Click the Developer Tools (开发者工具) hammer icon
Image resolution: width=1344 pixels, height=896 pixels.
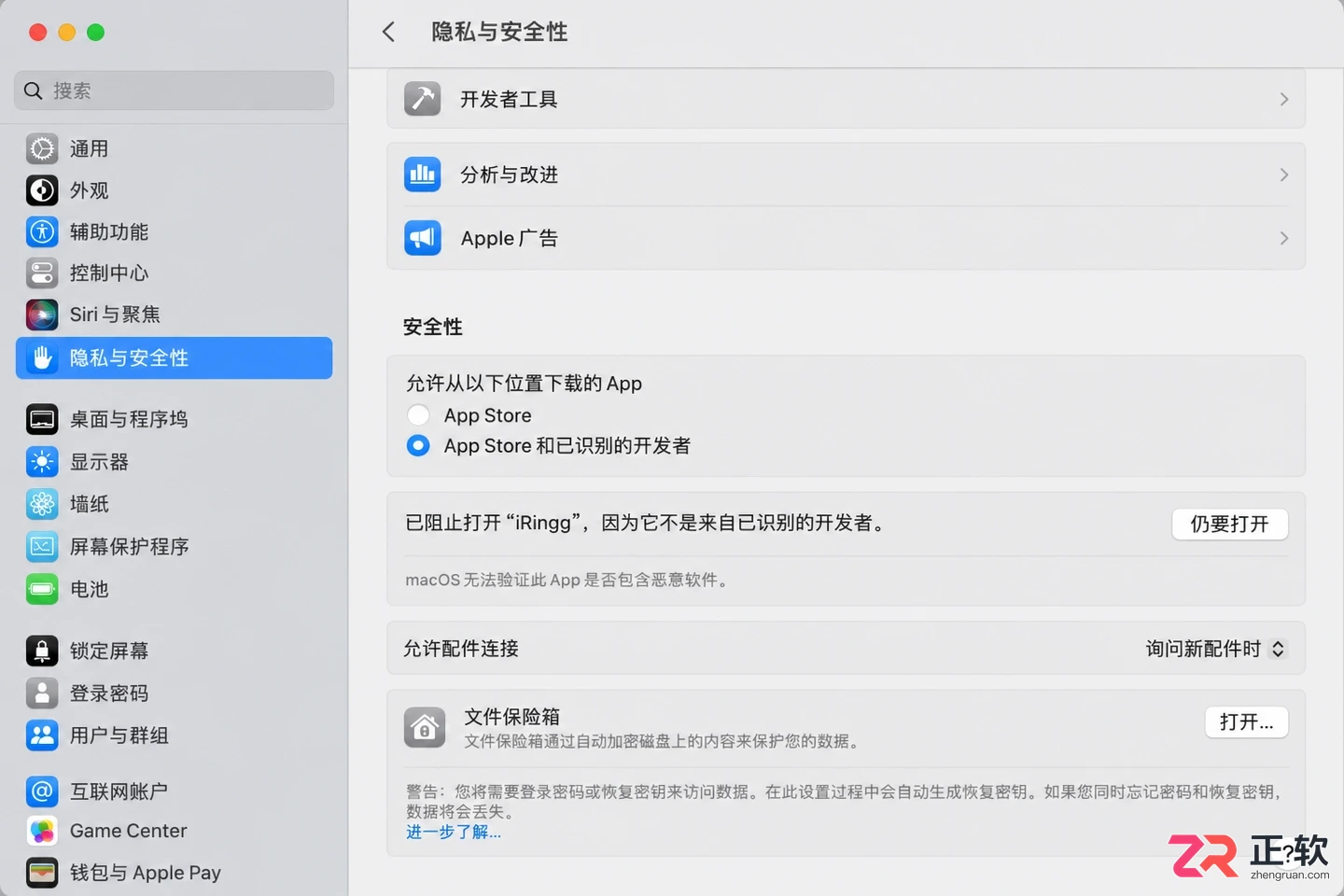coord(423,98)
